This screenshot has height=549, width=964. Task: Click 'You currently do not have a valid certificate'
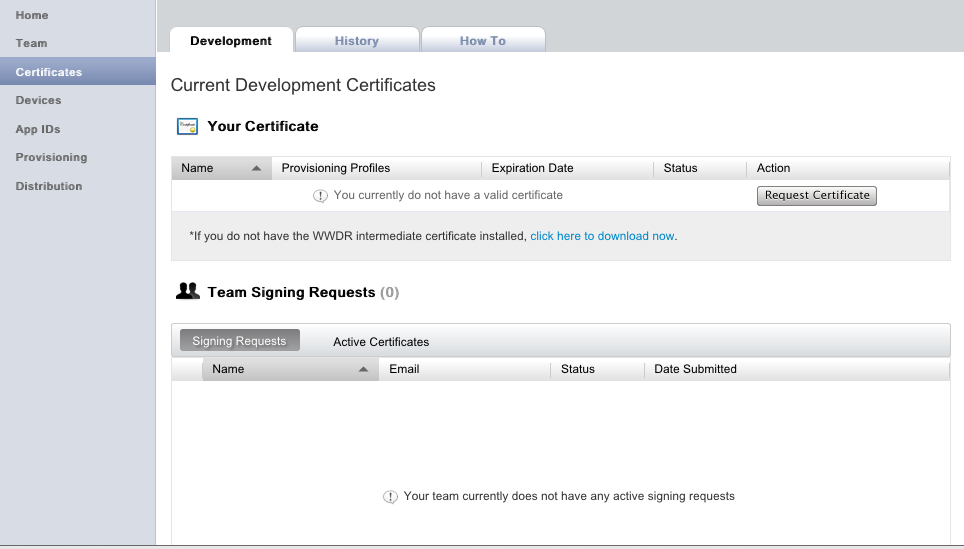(448, 196)
